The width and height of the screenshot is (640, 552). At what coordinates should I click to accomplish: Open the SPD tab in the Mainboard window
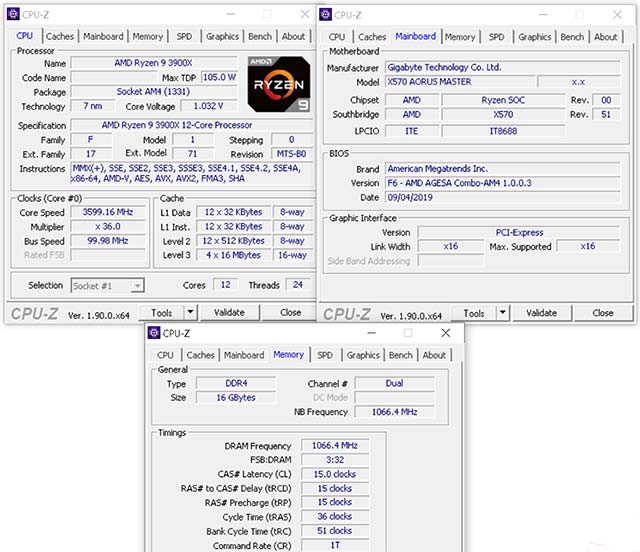coord(496,37)
